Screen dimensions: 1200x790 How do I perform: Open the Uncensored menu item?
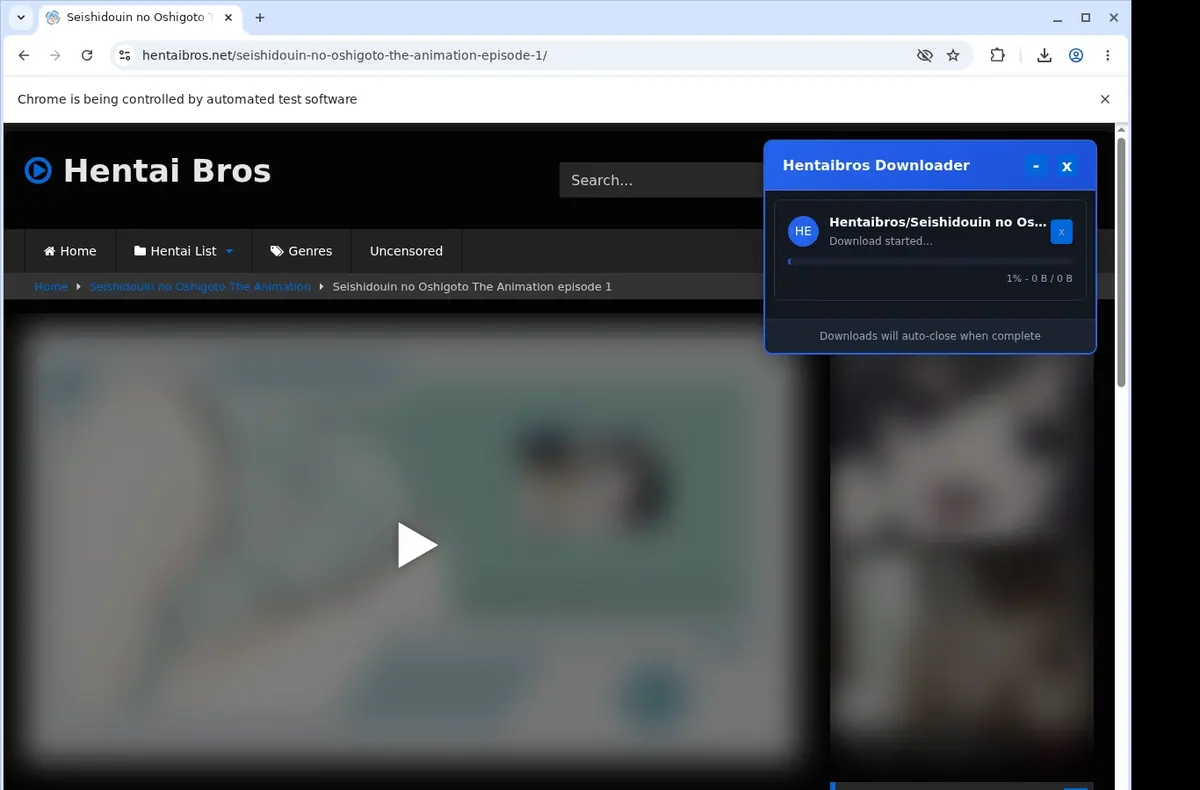click(406, 251)
